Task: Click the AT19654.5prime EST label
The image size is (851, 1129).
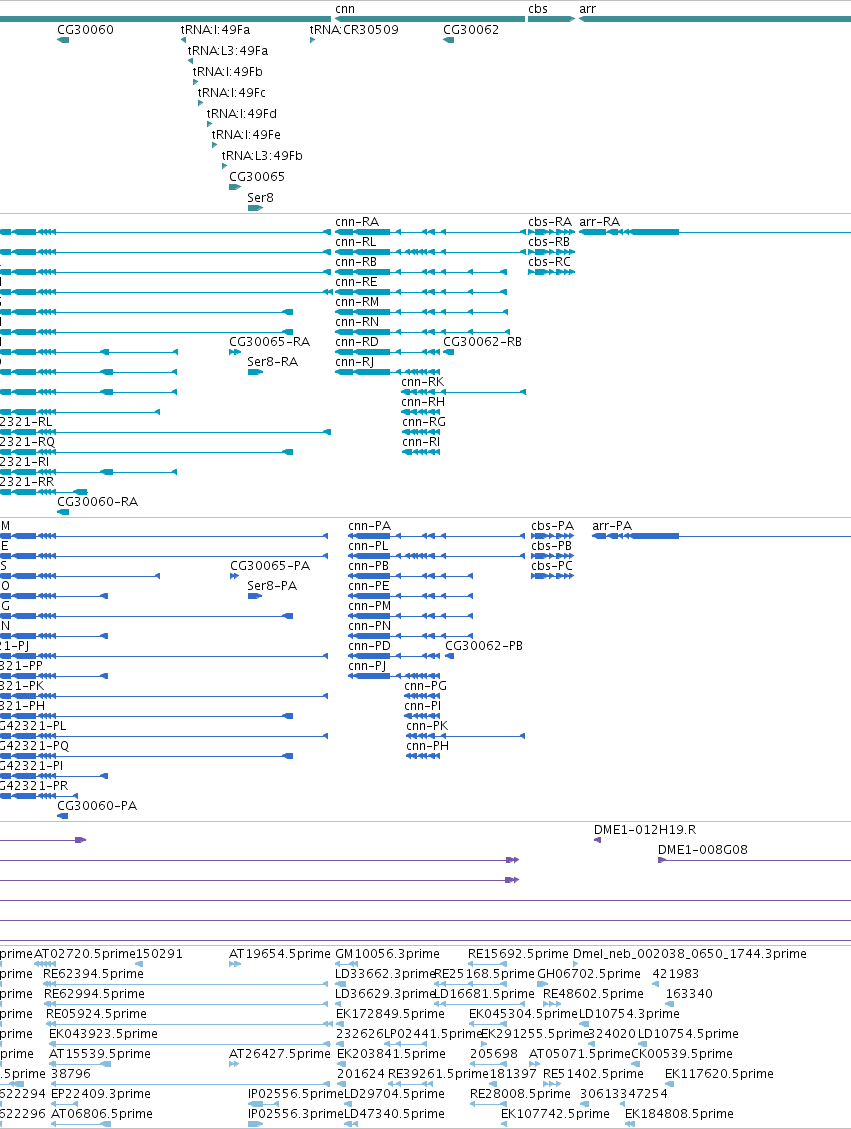Action: pos(280,954)
